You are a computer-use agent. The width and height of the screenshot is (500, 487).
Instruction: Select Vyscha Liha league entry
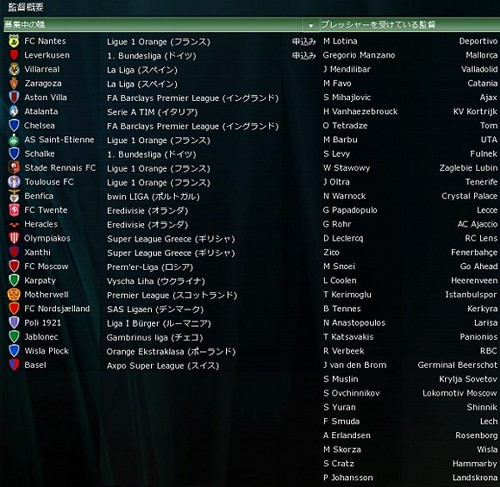tap(156, 281)
